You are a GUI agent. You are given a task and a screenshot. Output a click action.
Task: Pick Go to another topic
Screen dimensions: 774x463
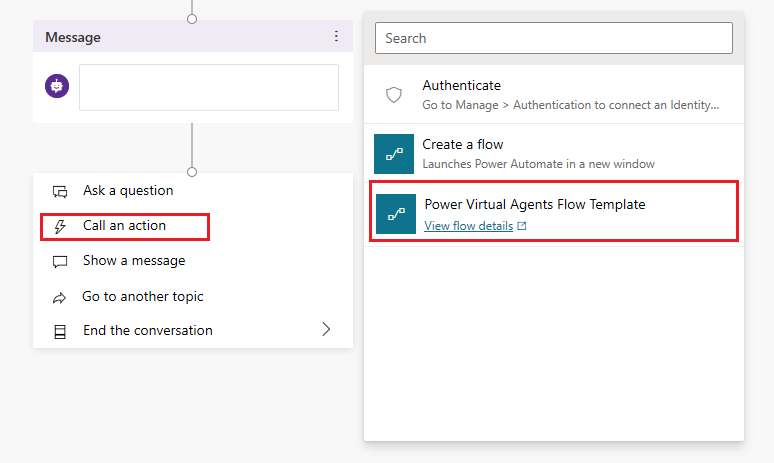(143, 297)
